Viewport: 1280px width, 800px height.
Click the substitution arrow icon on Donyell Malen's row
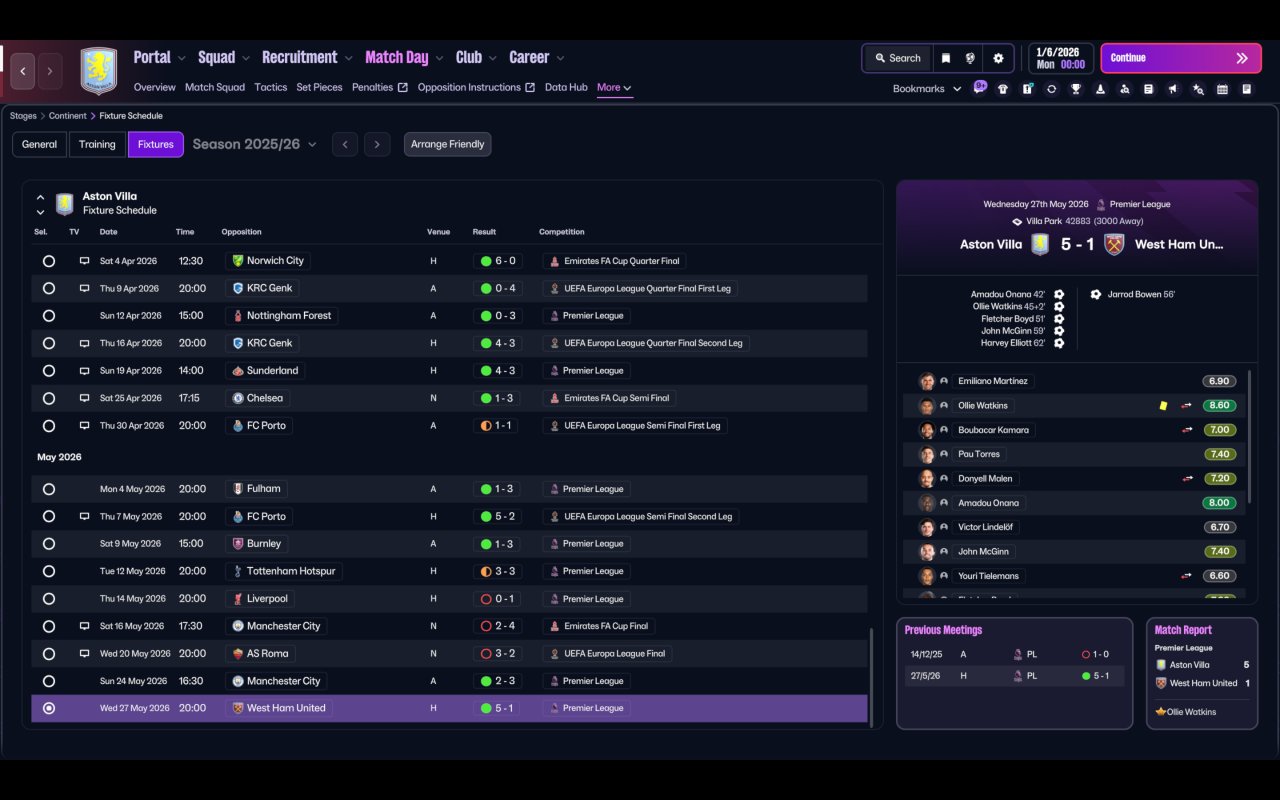click(x=1187, y=479)
